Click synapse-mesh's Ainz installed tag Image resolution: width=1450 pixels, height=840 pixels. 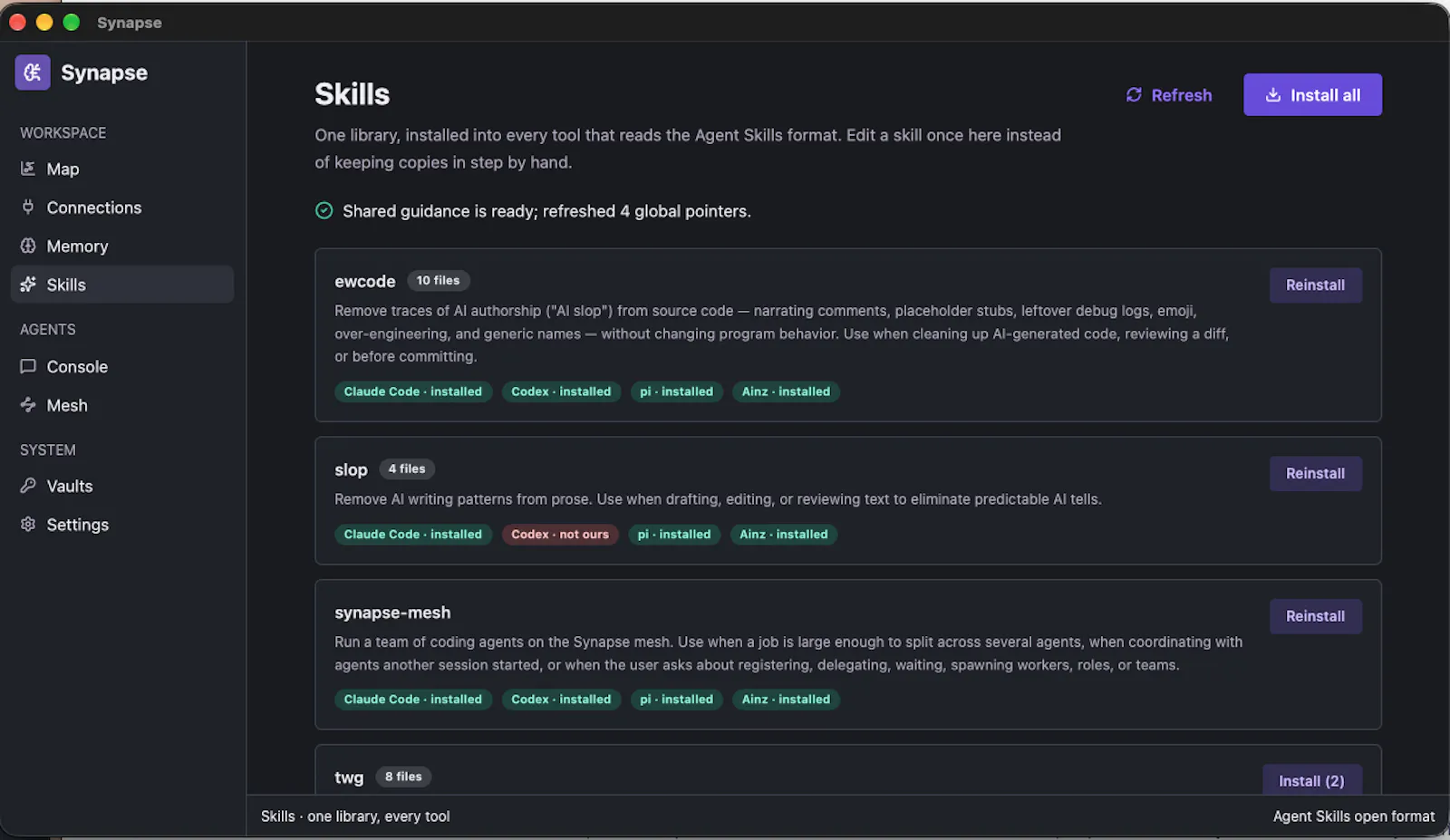click(x=786, y=700)
